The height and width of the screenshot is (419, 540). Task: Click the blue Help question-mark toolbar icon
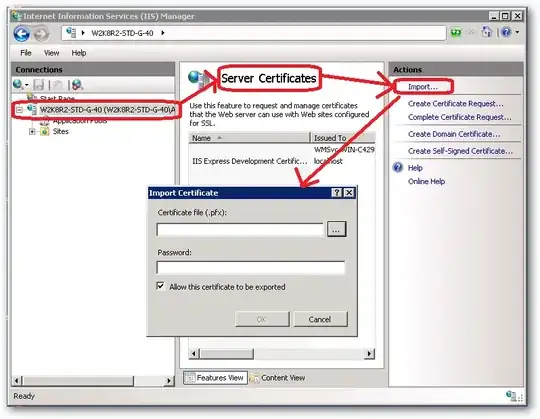coord(506,32)
